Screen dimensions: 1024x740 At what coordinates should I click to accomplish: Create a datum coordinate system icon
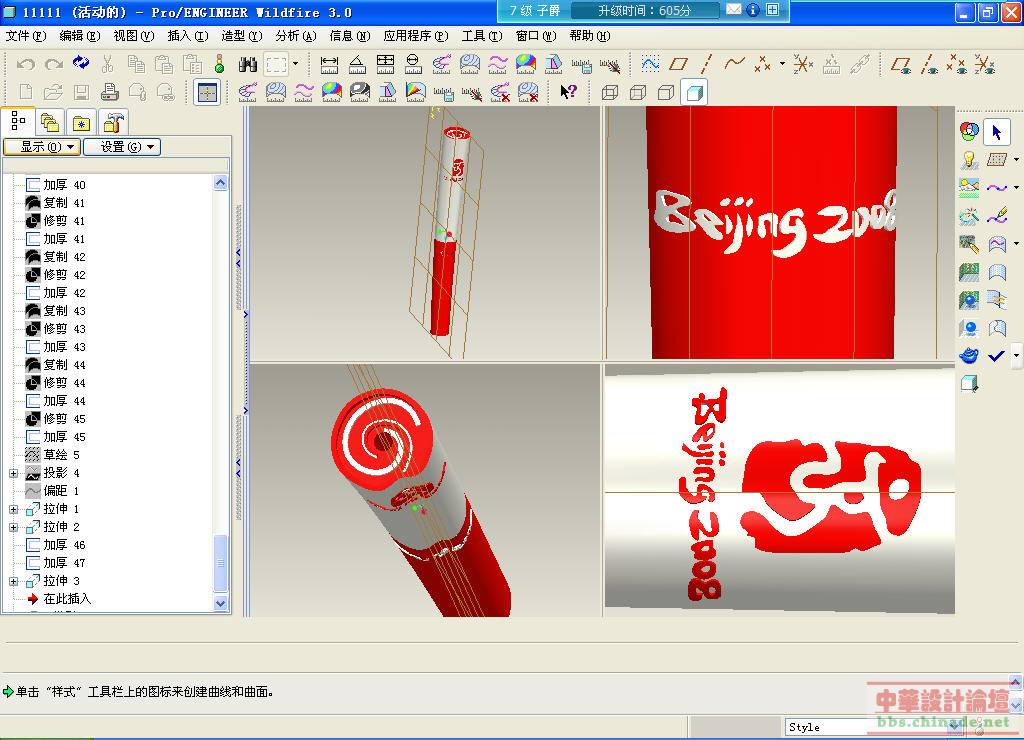coord(803,64)
